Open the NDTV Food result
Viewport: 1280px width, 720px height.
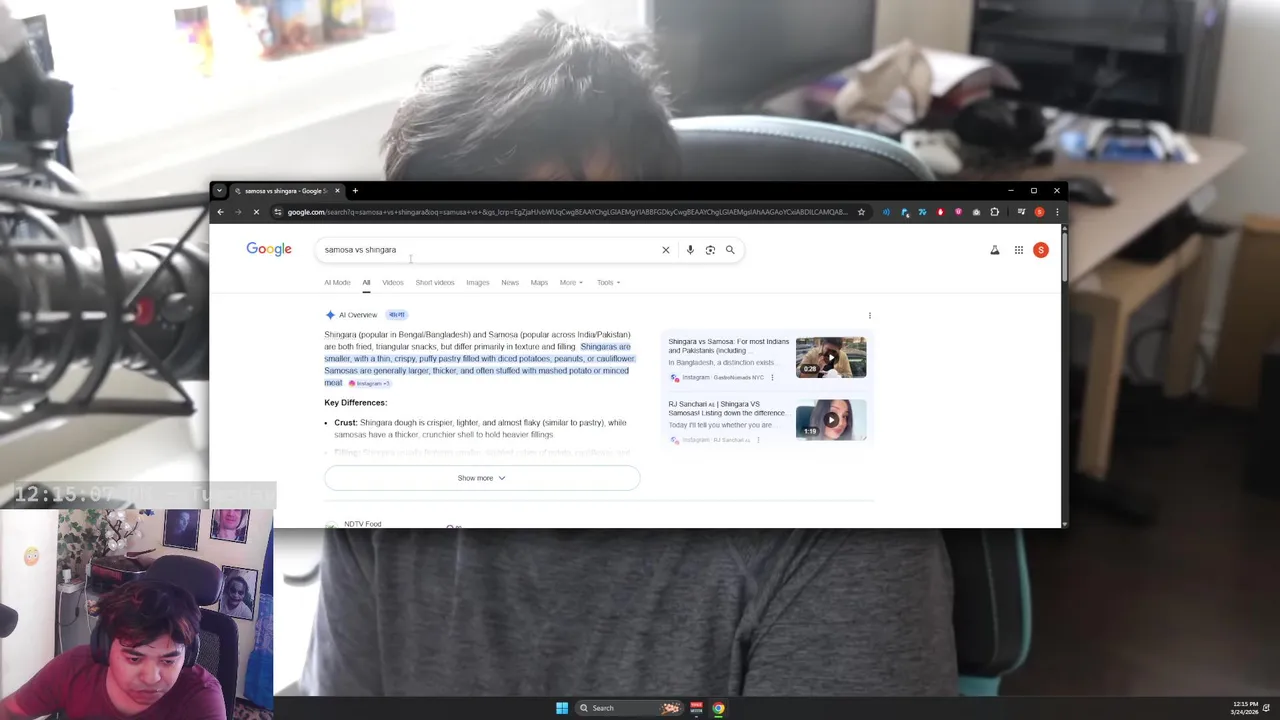[x=363, y=524]
